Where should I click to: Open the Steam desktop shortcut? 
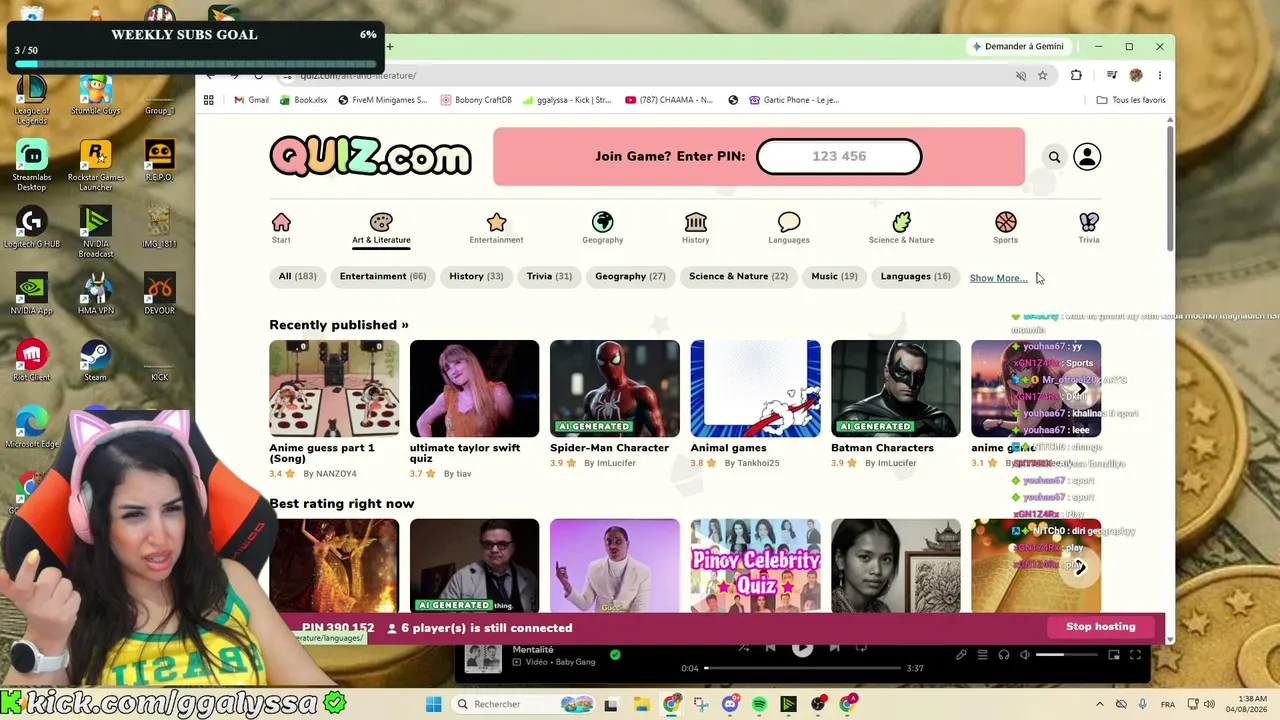coord(95,360)
